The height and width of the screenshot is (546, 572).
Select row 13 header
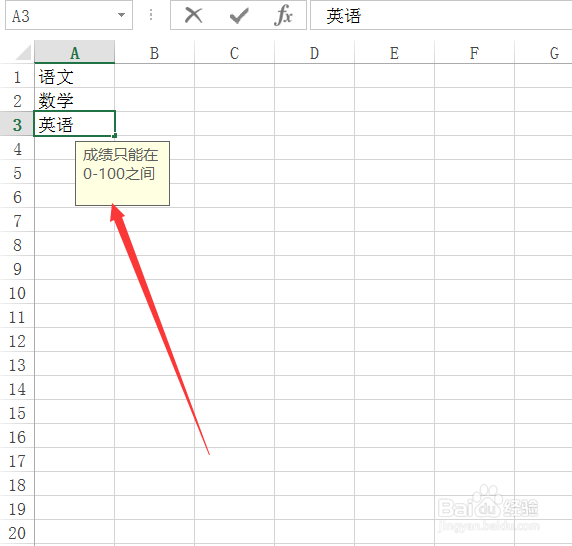click(x=17, y=365)
